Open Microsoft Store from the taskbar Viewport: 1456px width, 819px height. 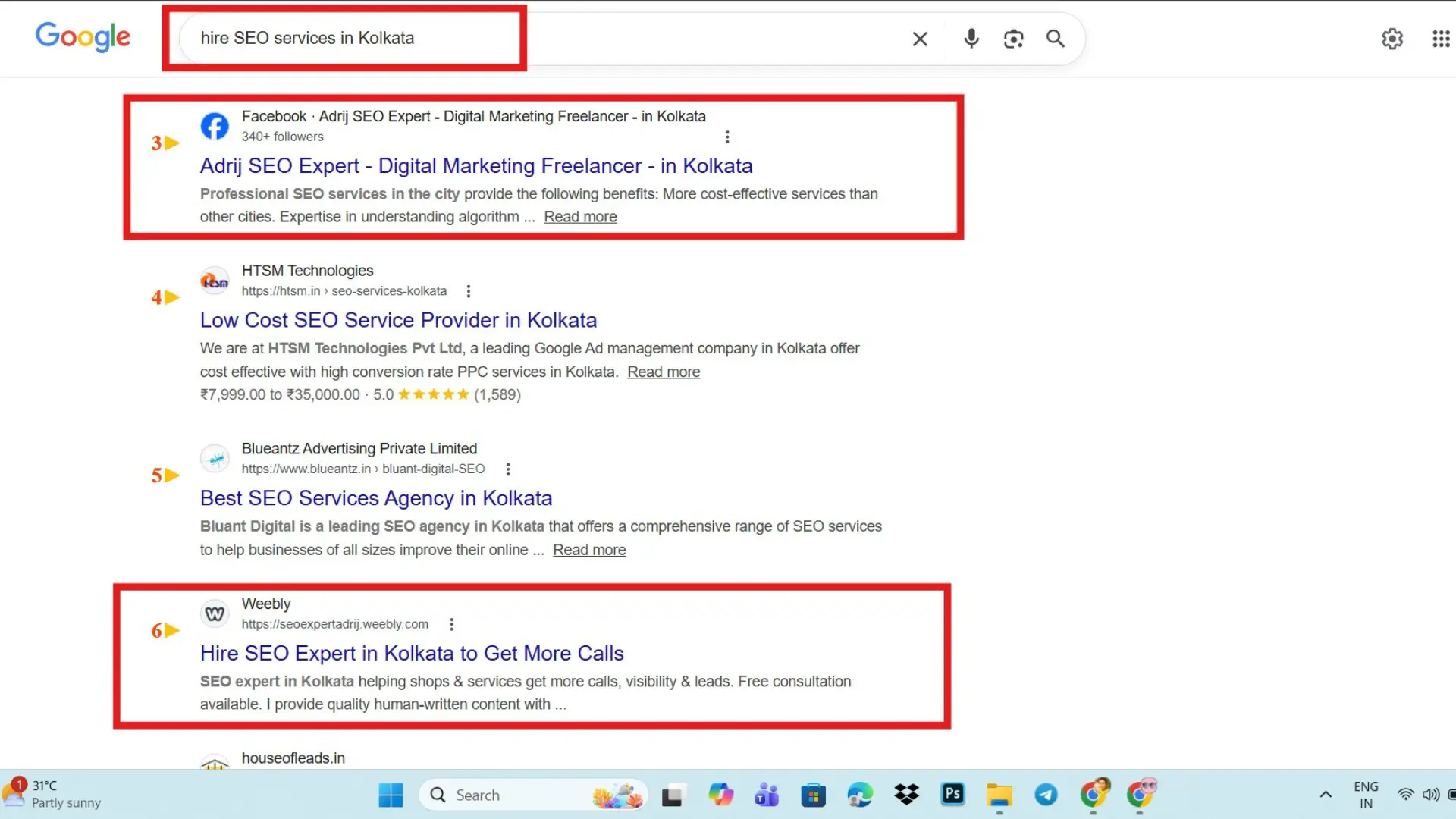[x=813, y=795]
